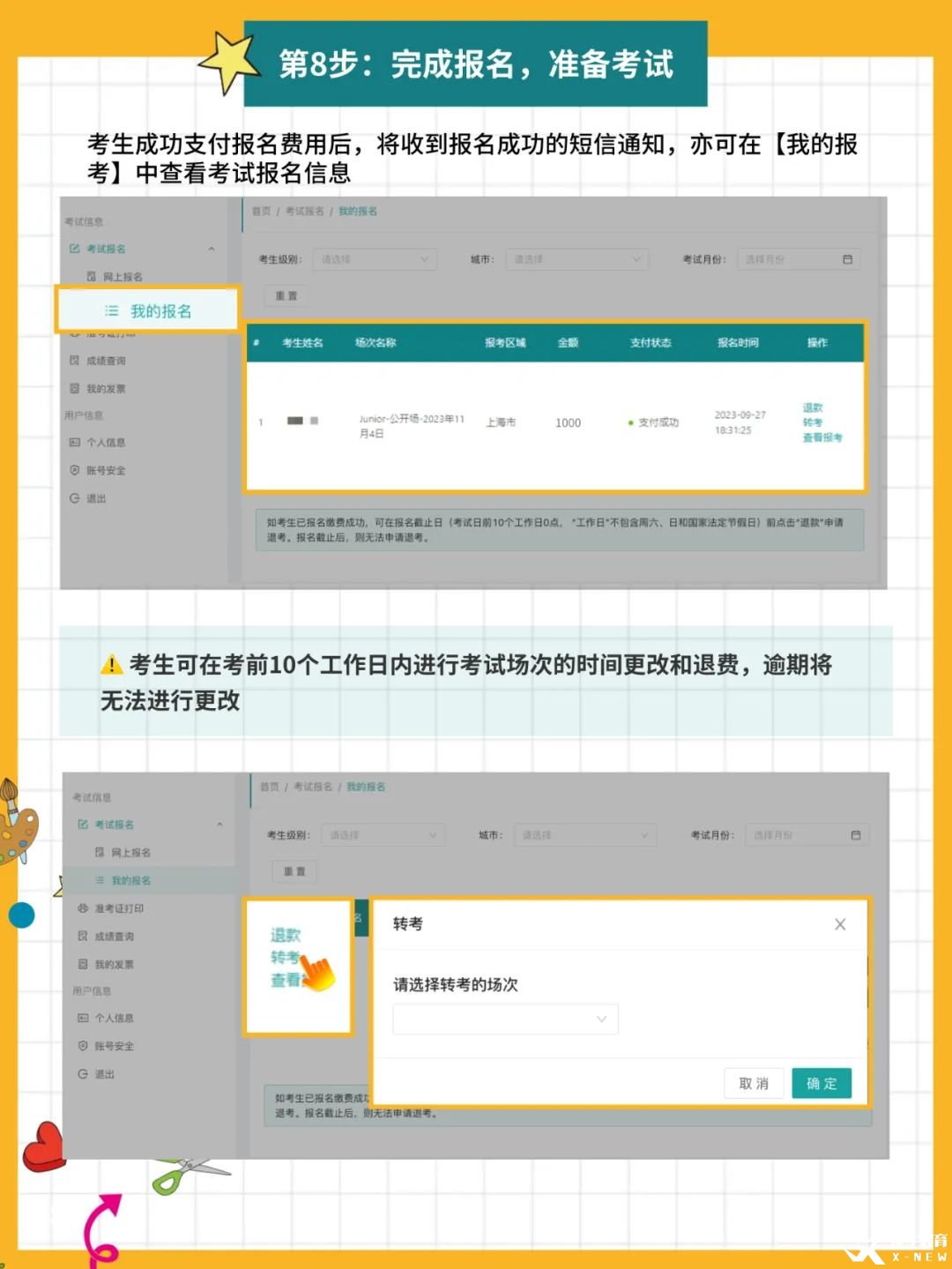The image size is (952, 1269).
Task: Click the 报名时间 column header
Action: click(738, 343)
